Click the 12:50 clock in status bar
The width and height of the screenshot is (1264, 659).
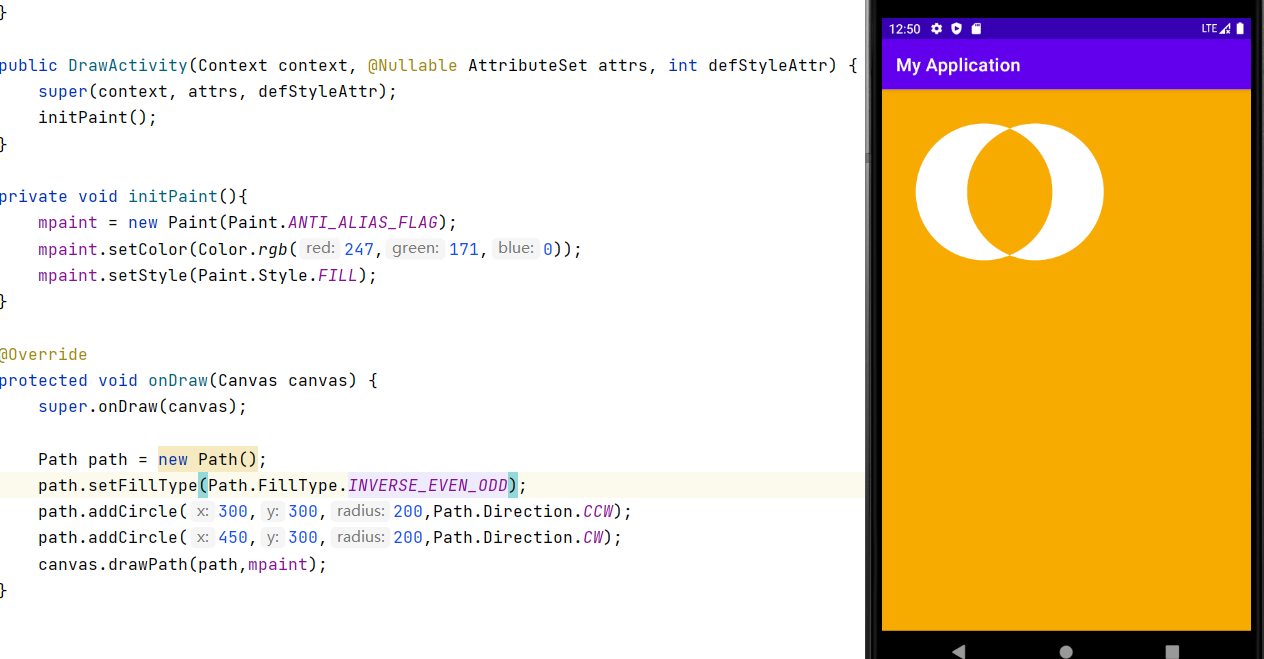[x=904, y=29]
